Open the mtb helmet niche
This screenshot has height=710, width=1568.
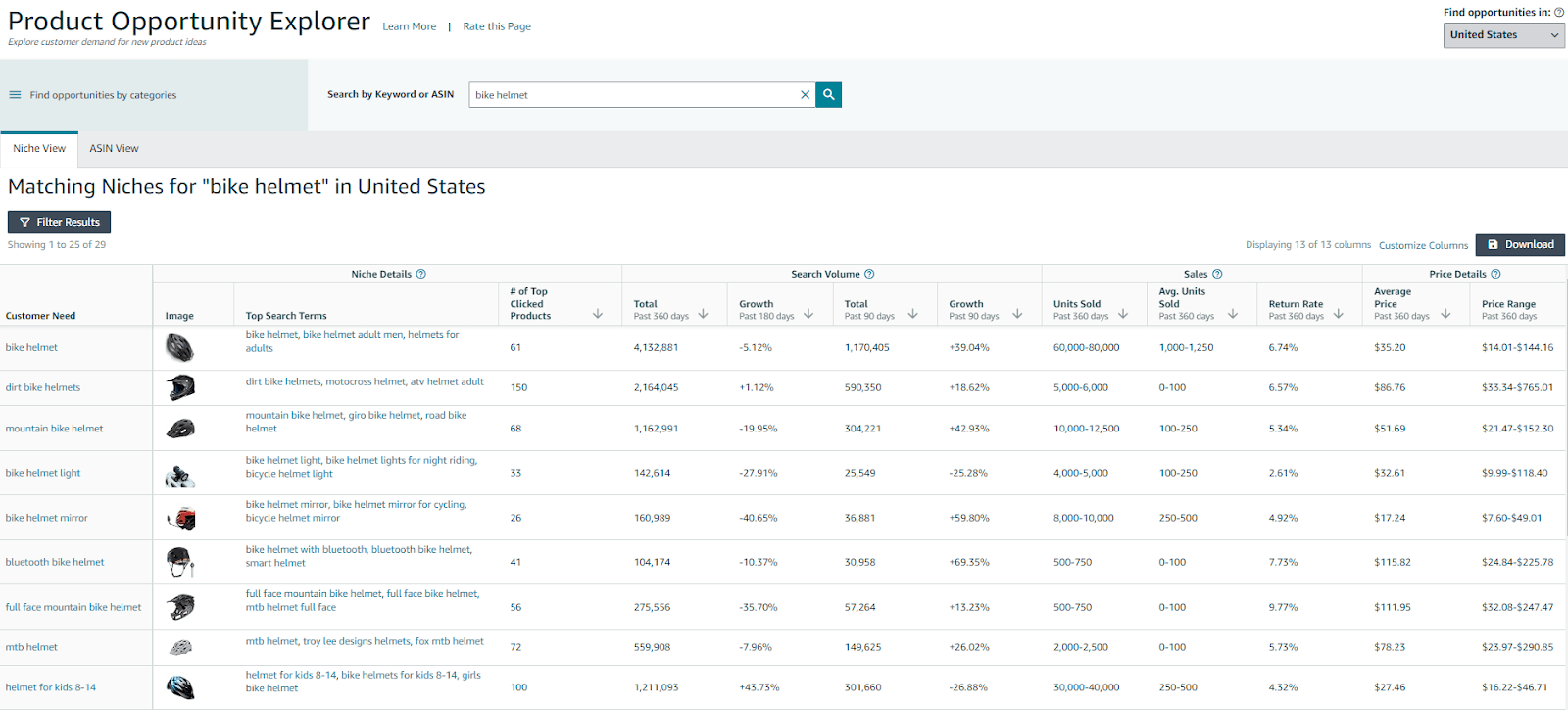pyautogui.click(x=31, y=647)
